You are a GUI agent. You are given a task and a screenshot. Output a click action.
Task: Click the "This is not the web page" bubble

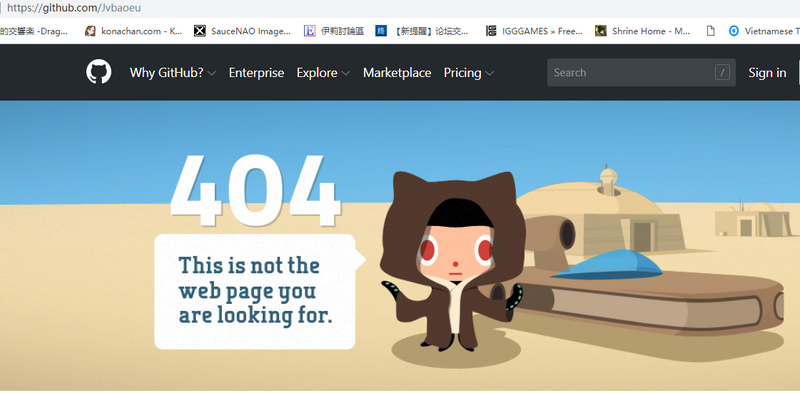coord(259,291)
